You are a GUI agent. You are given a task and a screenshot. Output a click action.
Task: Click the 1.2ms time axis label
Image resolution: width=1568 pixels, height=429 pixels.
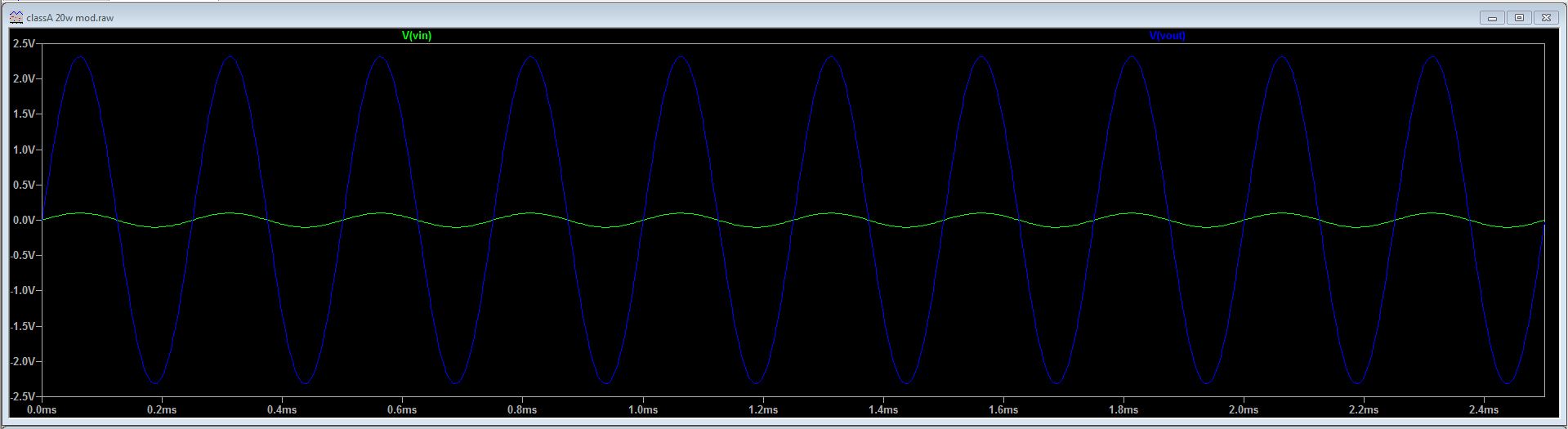tap(762, 409)
